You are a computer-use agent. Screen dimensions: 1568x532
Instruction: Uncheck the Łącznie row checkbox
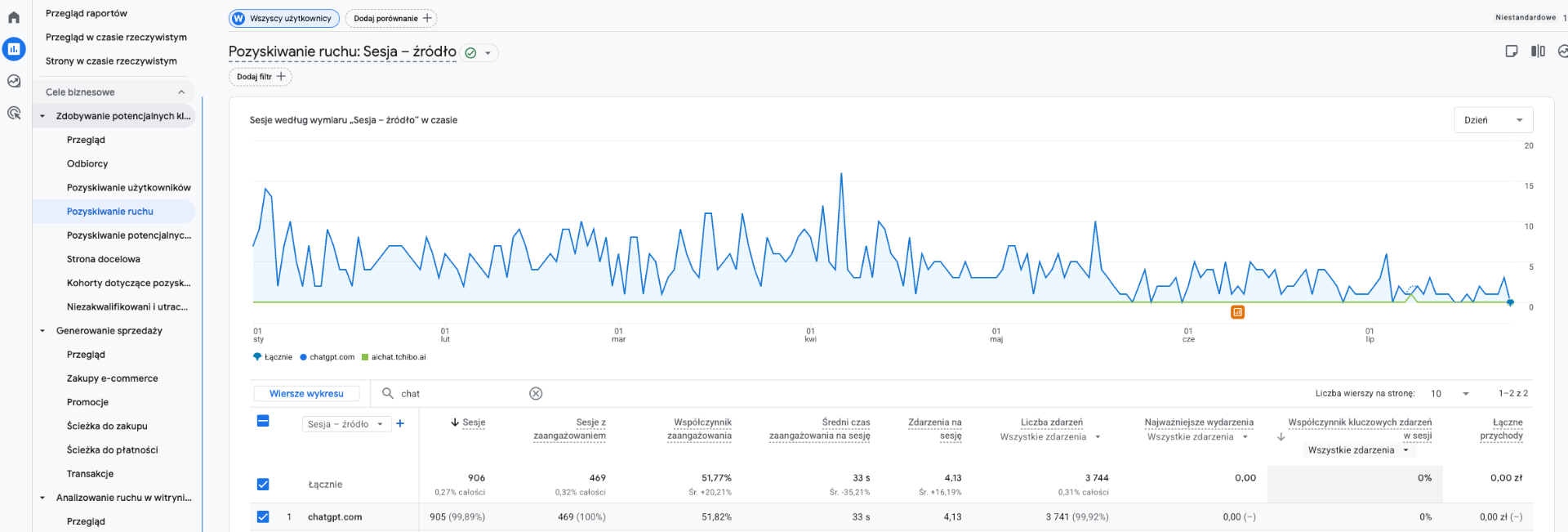[x=263, y=485]
